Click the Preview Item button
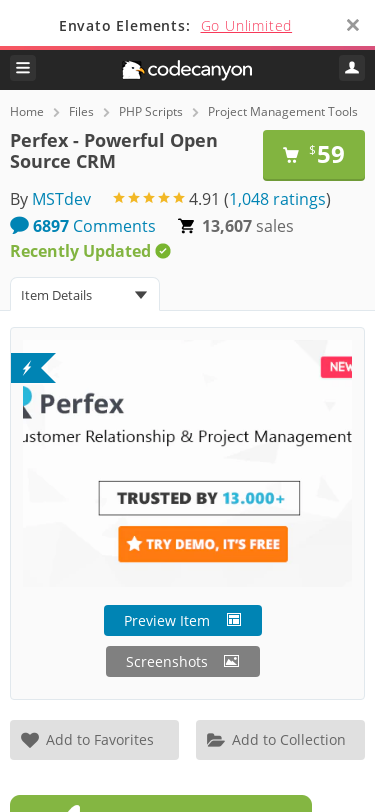375x812 pixels. [x=183, y=620]
